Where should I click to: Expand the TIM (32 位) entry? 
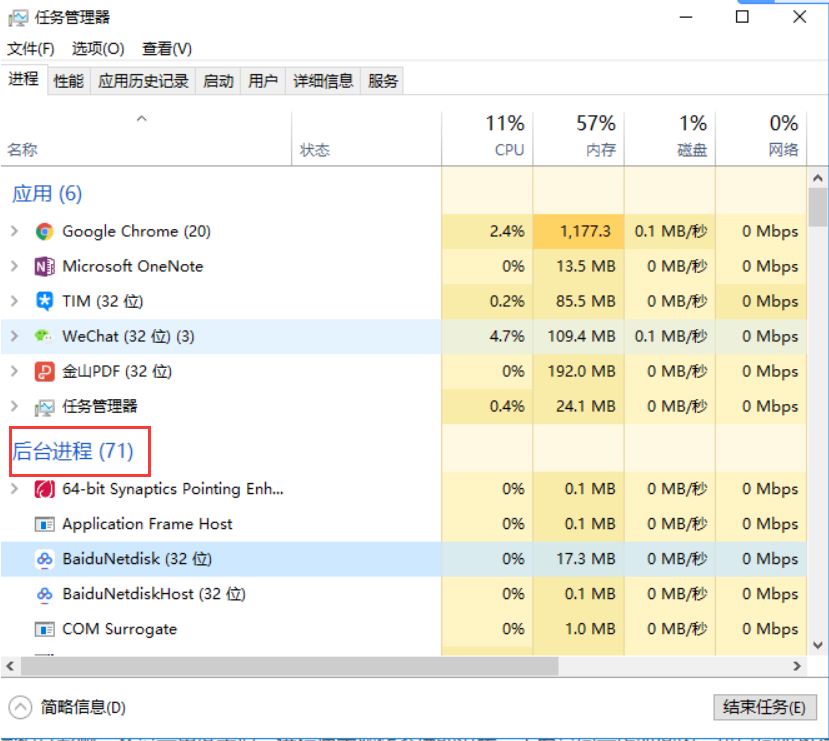(14, 301)
